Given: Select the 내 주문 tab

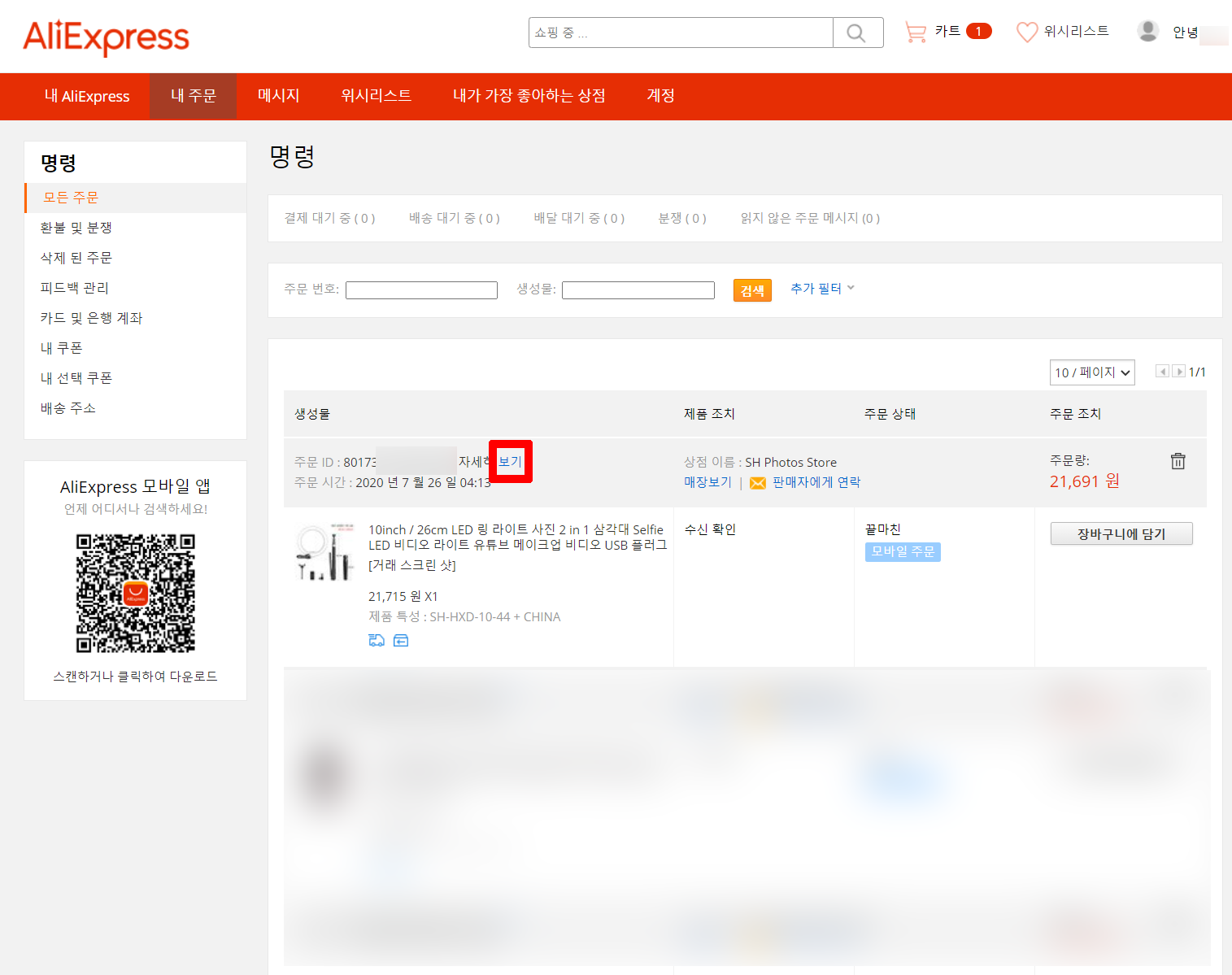Looking at the screenshot, I should pyautogui.click(x=194, y=96).
